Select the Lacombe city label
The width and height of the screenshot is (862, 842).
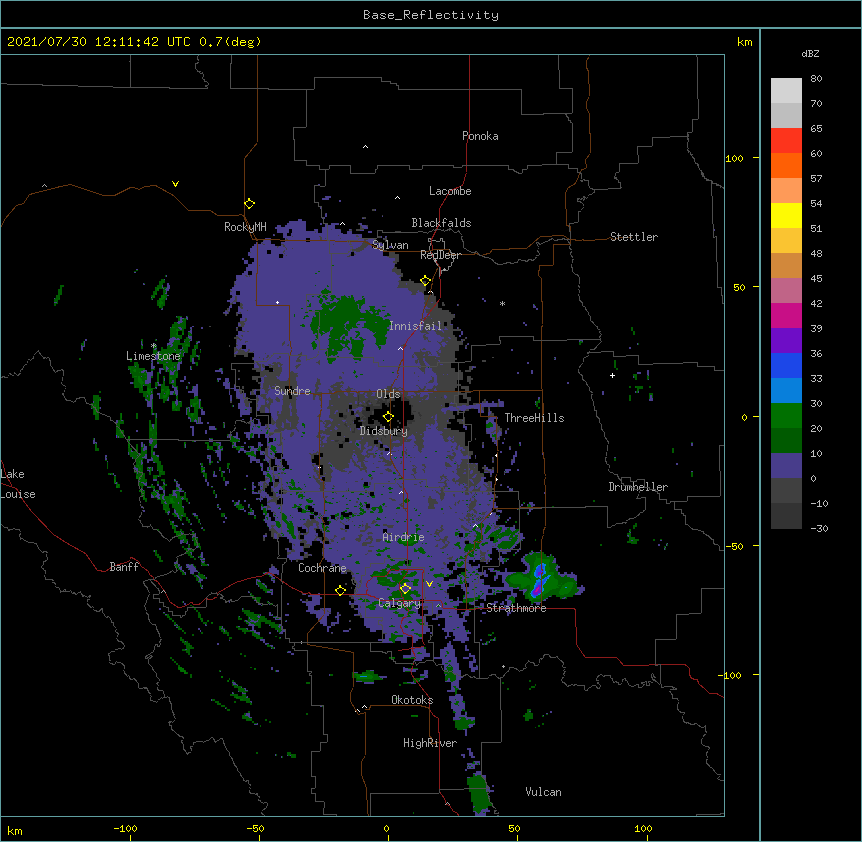coord(450,191)
